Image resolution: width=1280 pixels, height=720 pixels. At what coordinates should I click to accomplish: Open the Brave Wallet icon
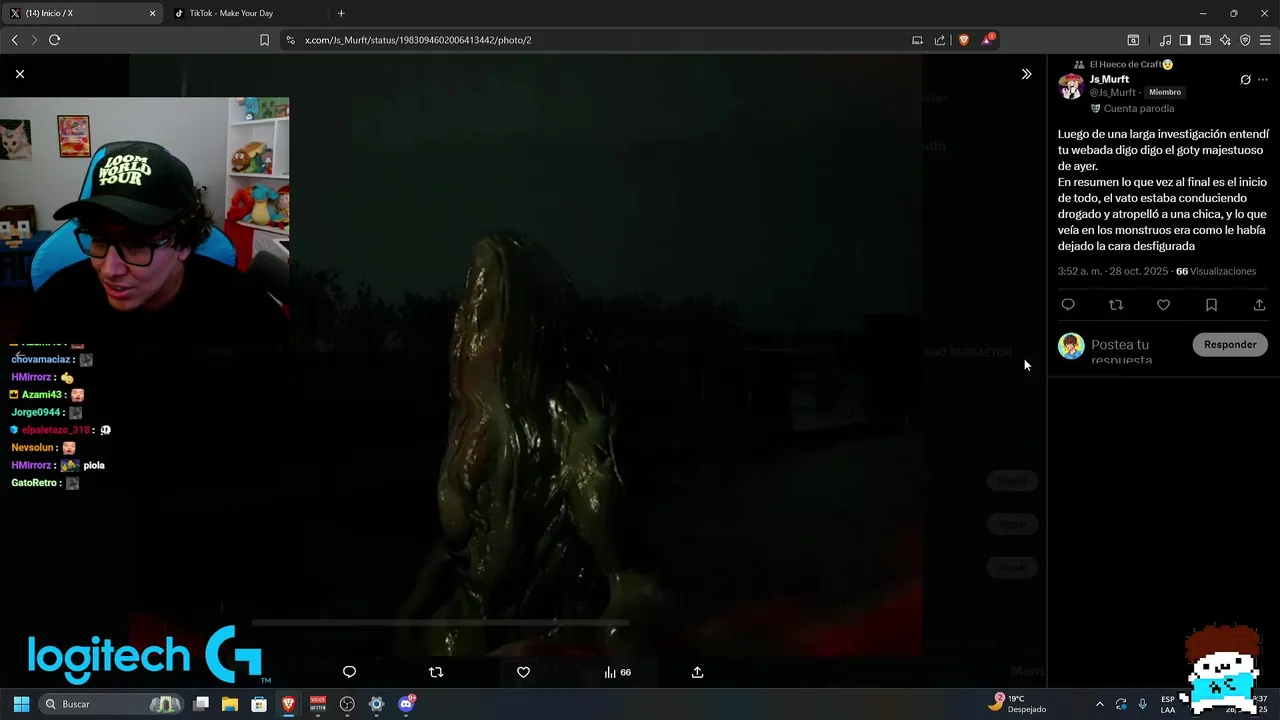tap(1205, 40)
